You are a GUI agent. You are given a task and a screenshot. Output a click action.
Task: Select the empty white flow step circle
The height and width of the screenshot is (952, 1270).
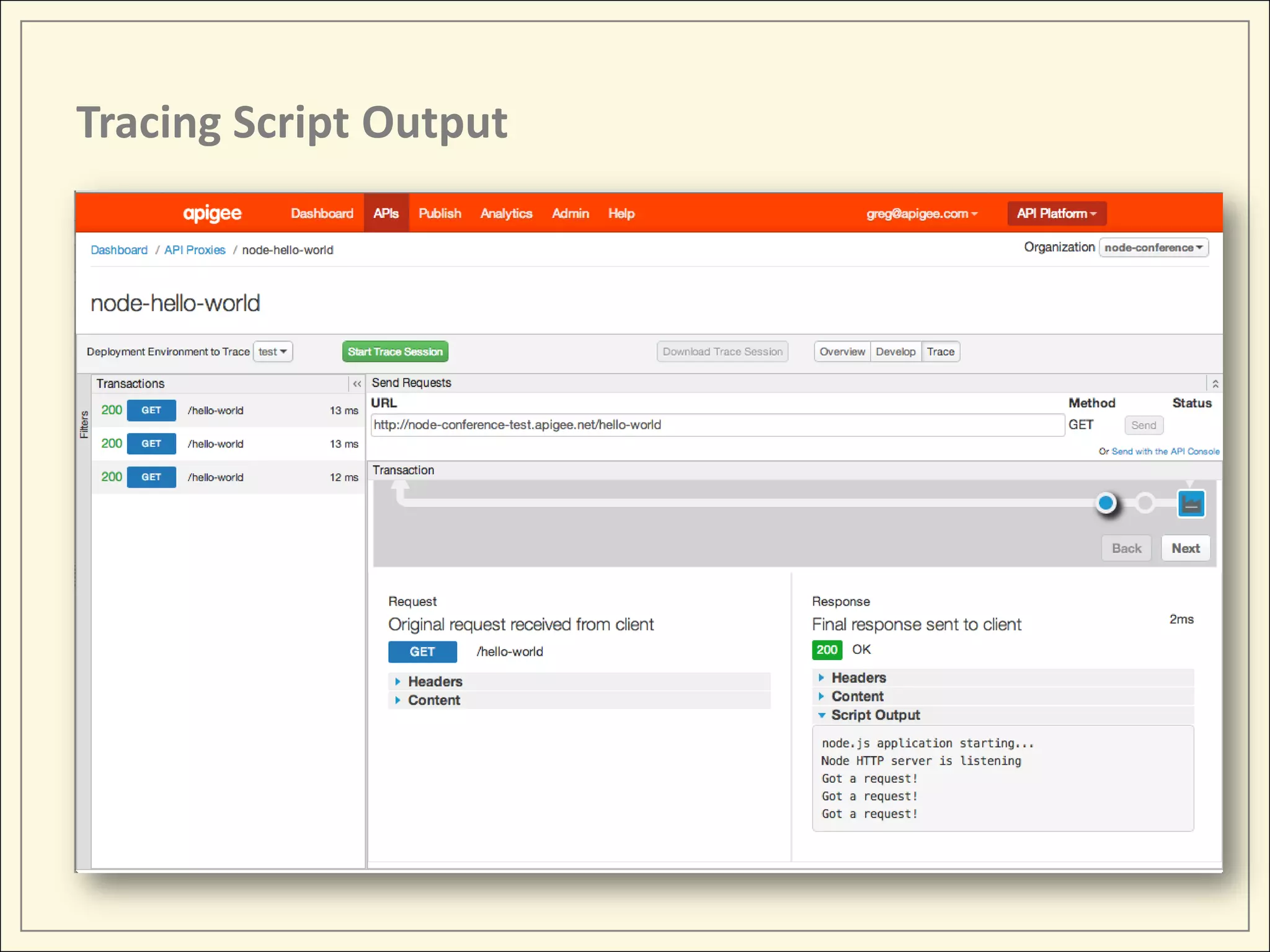coord(1145,503)
